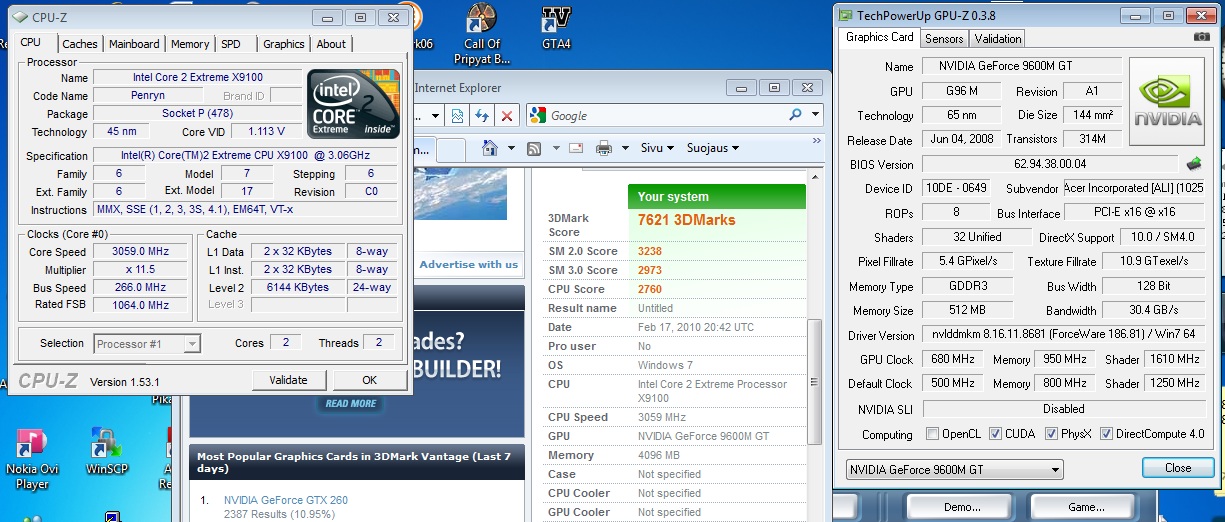Click the Your system green header
The height and width of the screenshot is (522, 1225).
[x=717, y=197]
